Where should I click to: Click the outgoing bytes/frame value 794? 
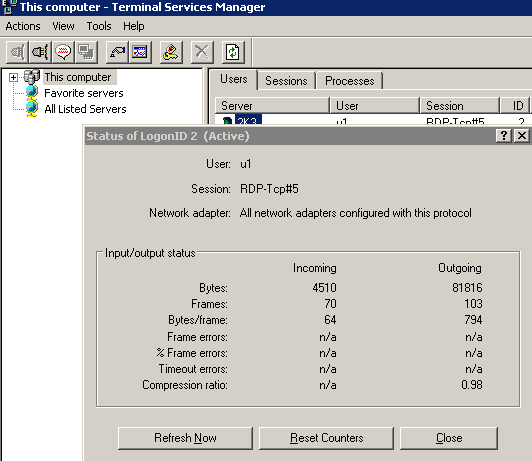coord(473,320)
